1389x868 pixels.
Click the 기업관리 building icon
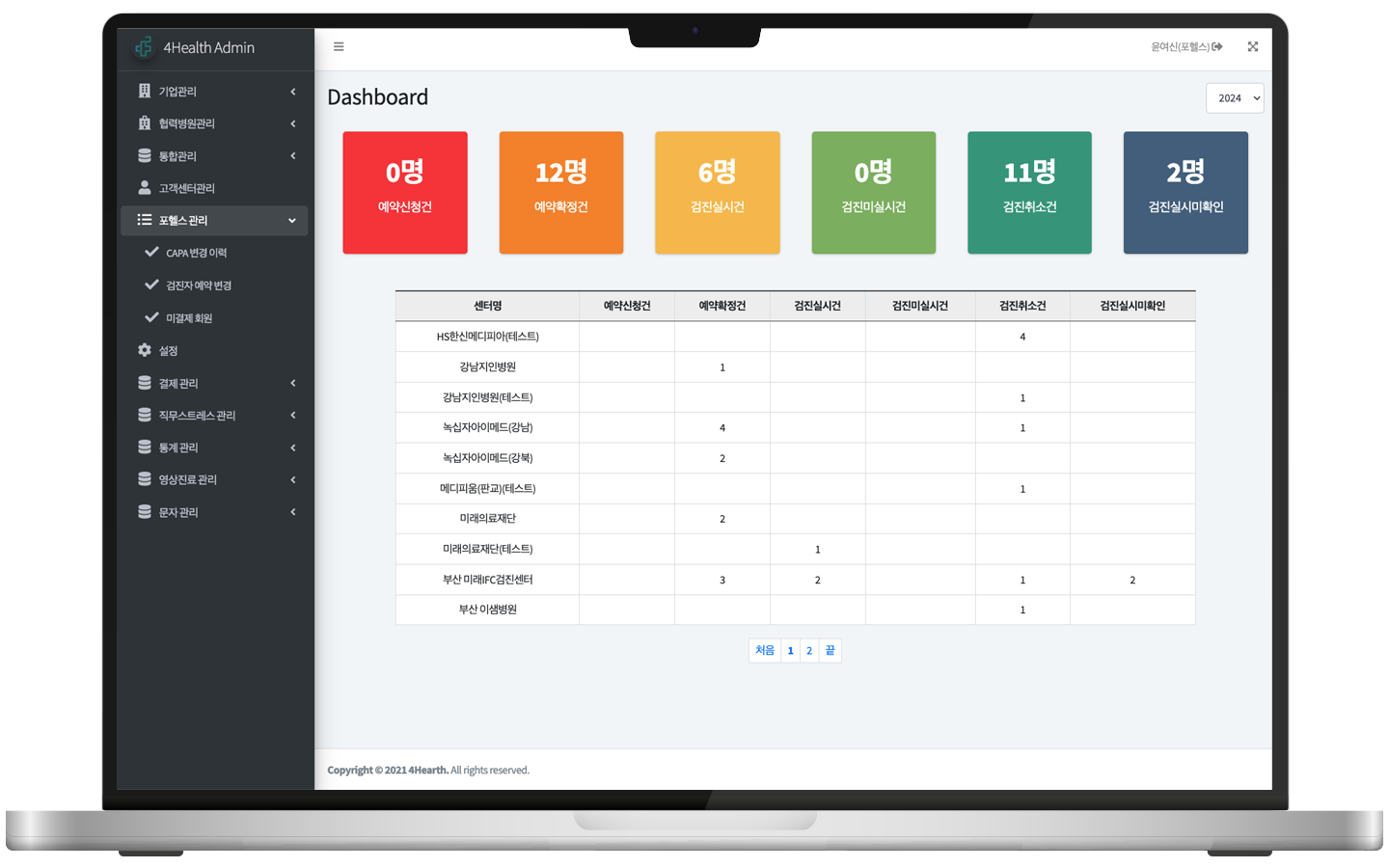(x=145, y=91)
